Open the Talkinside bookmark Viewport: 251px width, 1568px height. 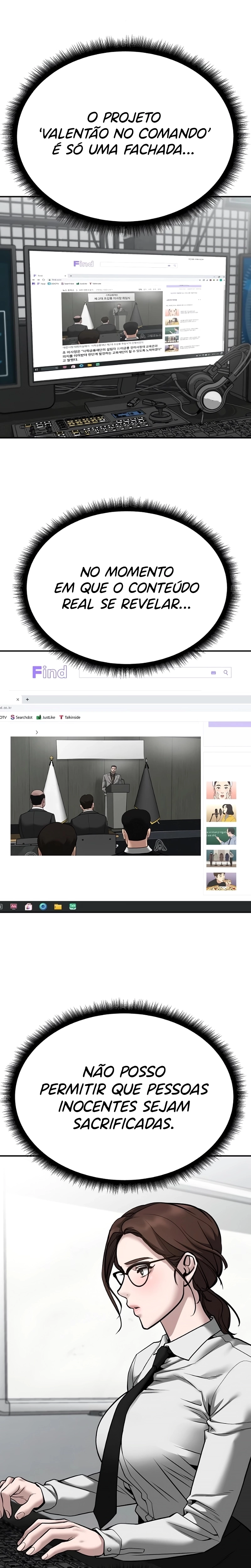tap(70, 717)
